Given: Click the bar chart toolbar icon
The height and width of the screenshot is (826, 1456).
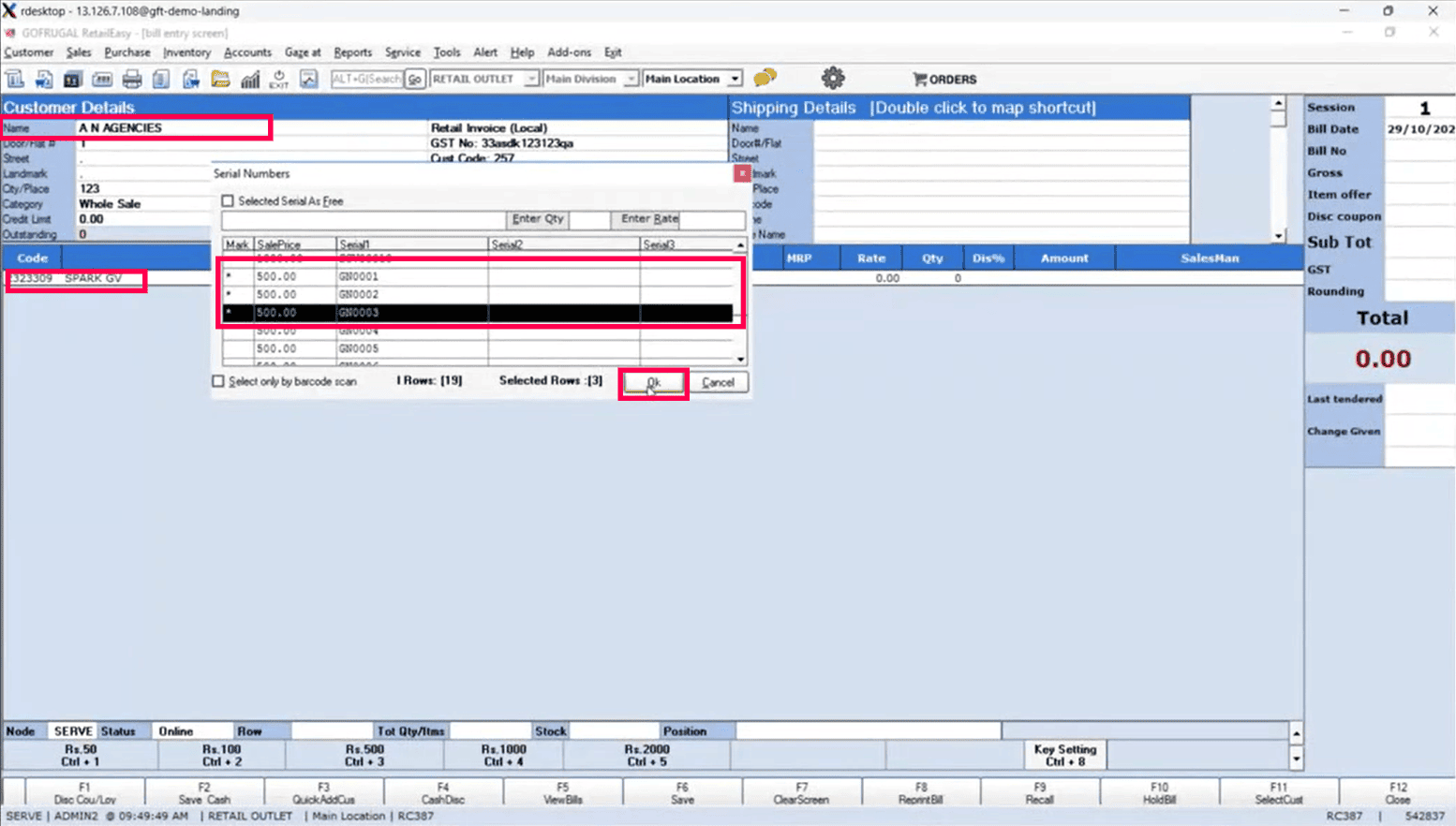Looking at the screenshot, I should coord(250,80).
